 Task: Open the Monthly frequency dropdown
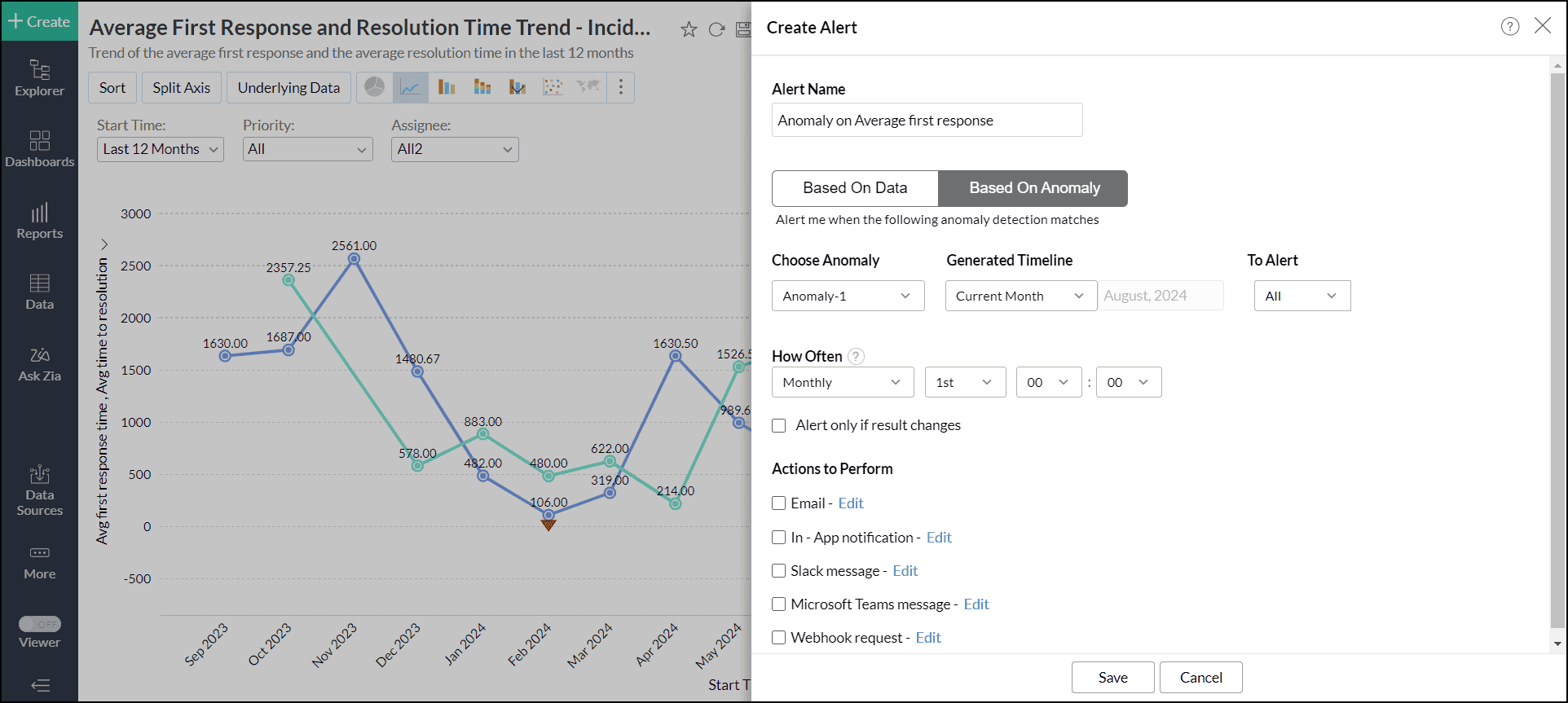pyautogui.click(x=843, y=382)
